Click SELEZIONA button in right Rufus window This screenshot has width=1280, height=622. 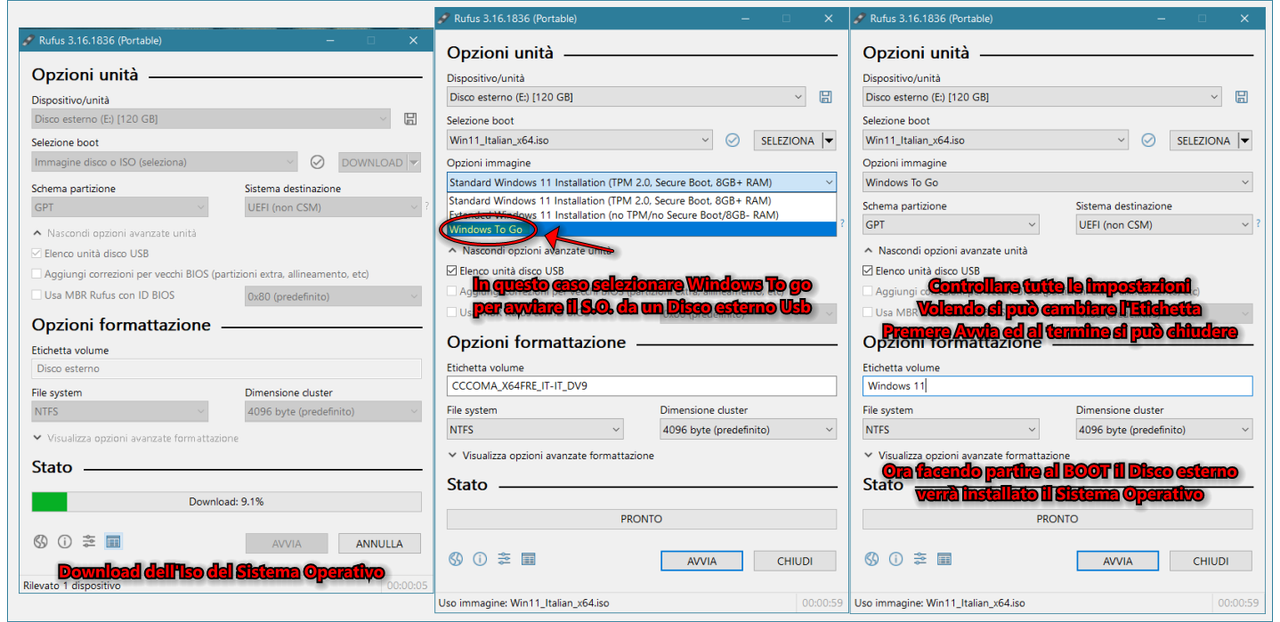click(1203, 141)
